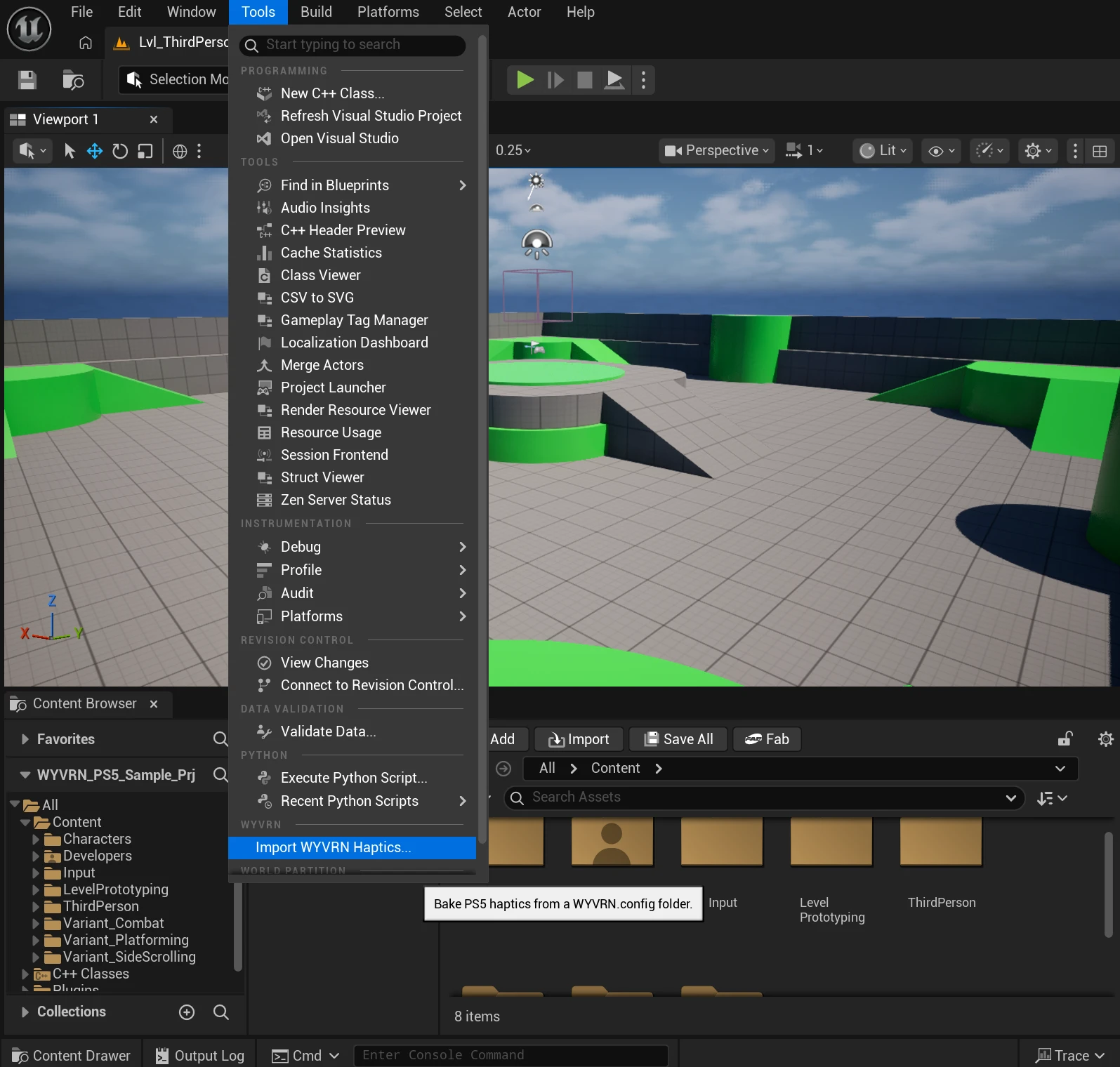Open the viewport Show flags eye dropdown

(x=941, y=151)
